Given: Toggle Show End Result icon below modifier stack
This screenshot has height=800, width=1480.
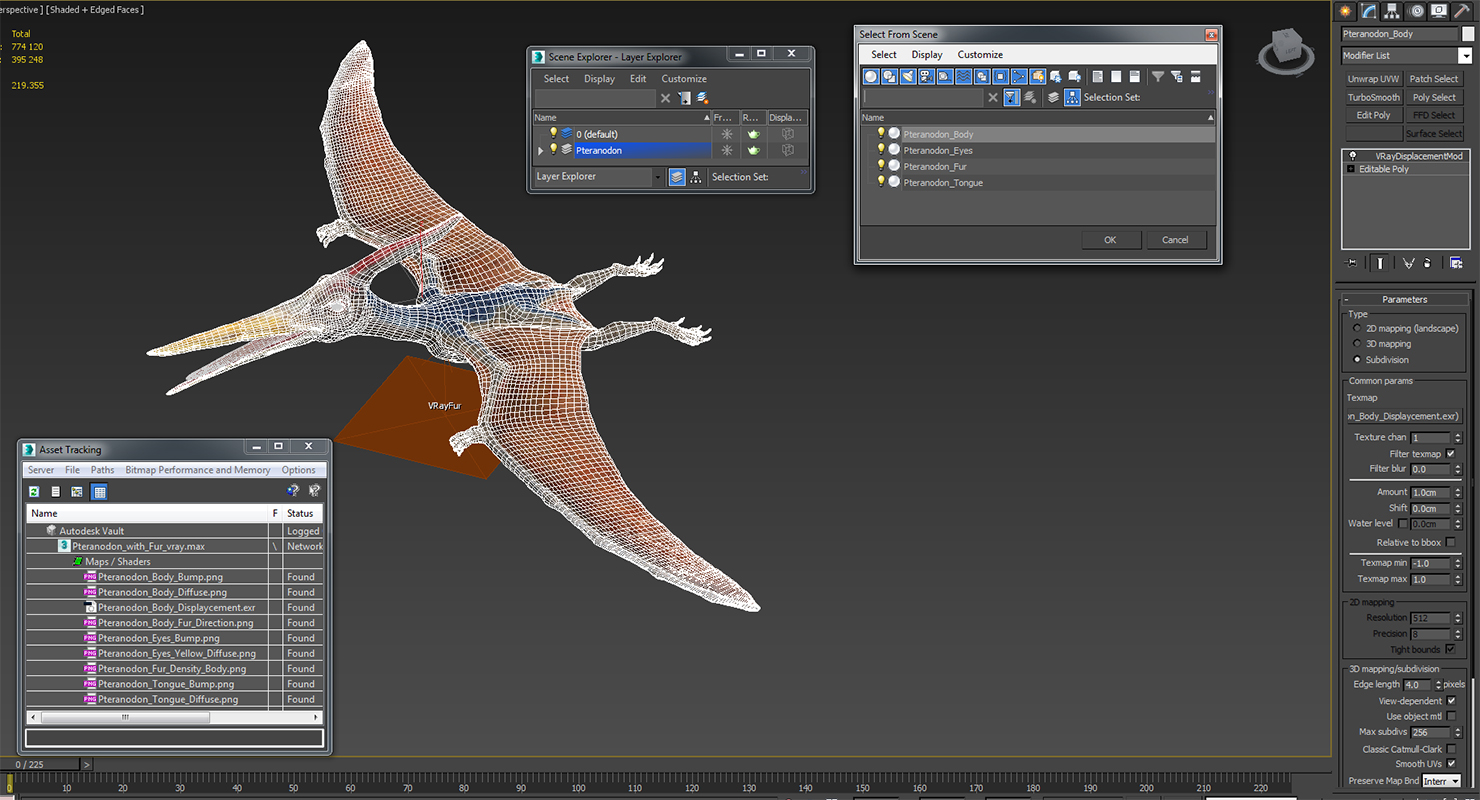Looking at the screenshot, I should point(1380,263).
